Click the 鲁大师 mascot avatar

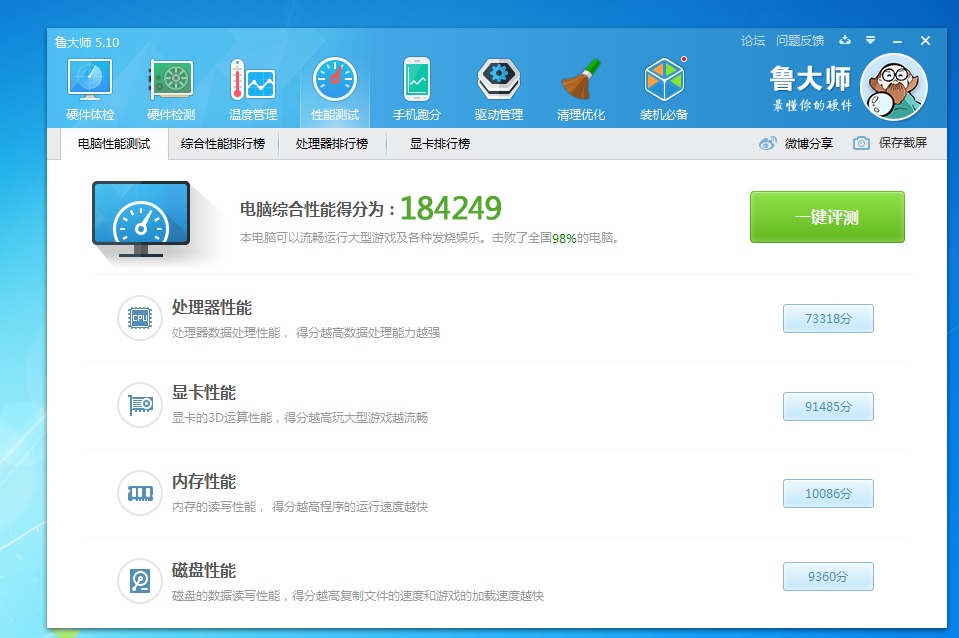[x=894, y=87]
